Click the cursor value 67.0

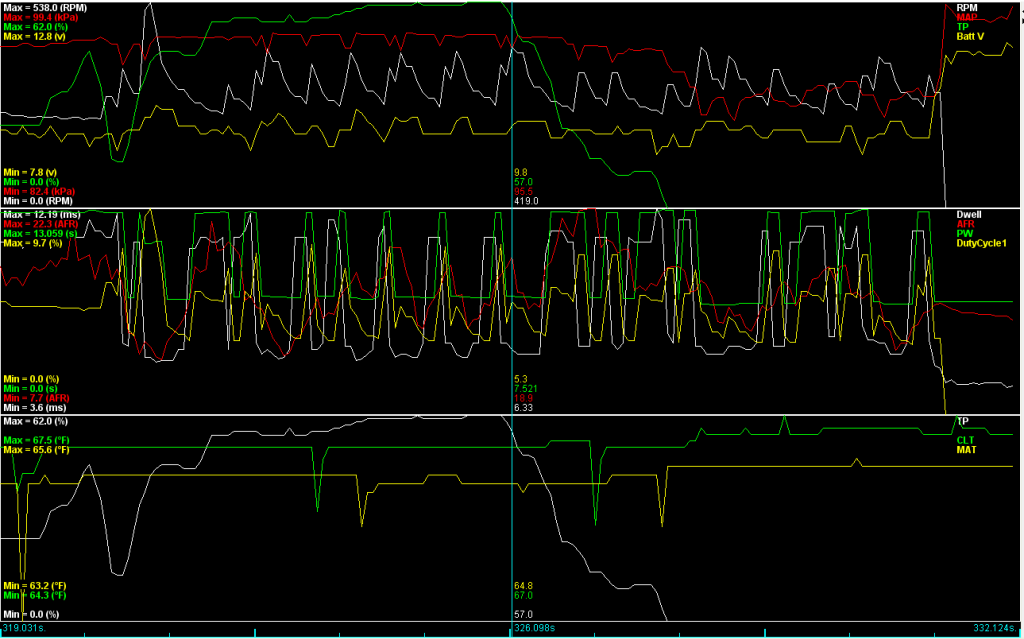524,595
